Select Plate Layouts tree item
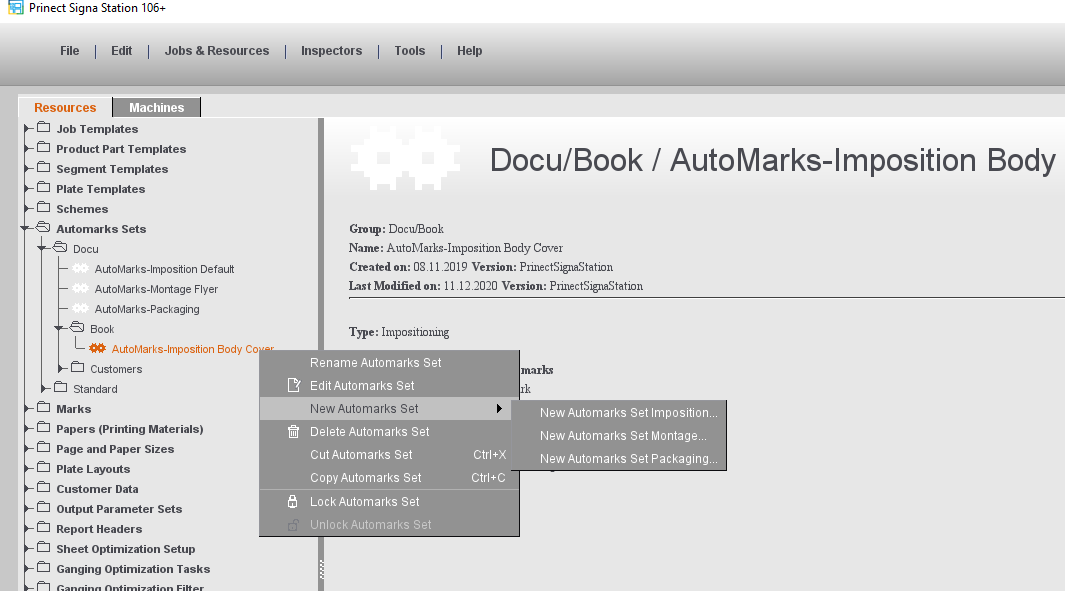The image size is (1065, 591). [x=93, y=469]
